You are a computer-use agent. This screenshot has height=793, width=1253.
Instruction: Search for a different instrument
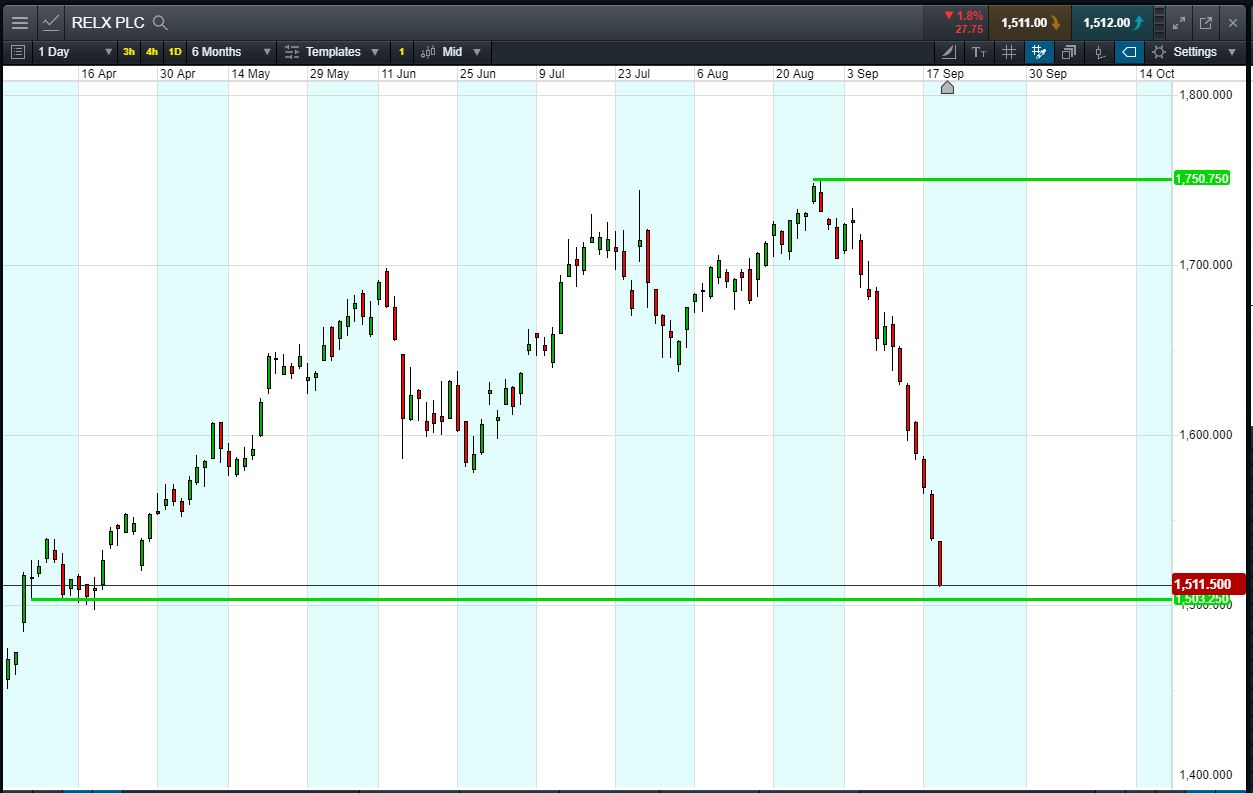click(x=160, y=23)
